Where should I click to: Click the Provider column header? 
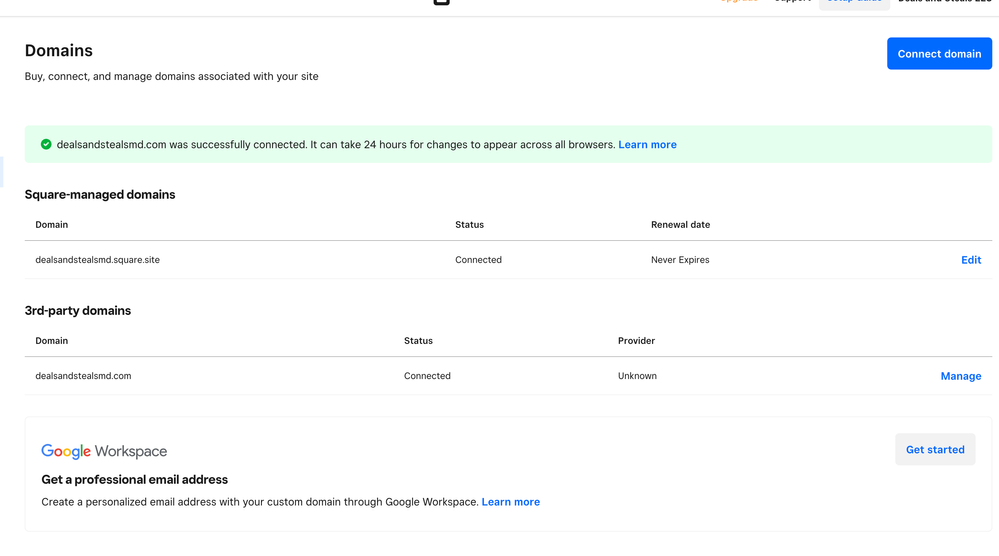point(636,341)
